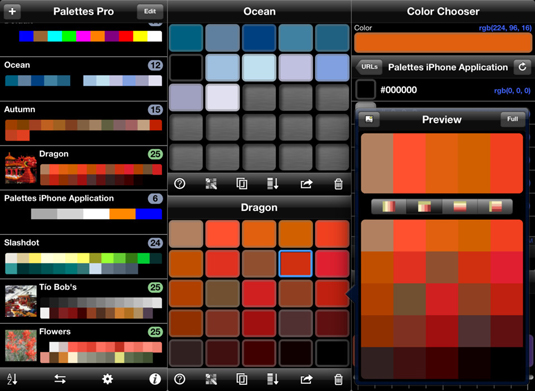
Task: Tap the rgb(0, 0, 0) value
Action: point(512,90)
